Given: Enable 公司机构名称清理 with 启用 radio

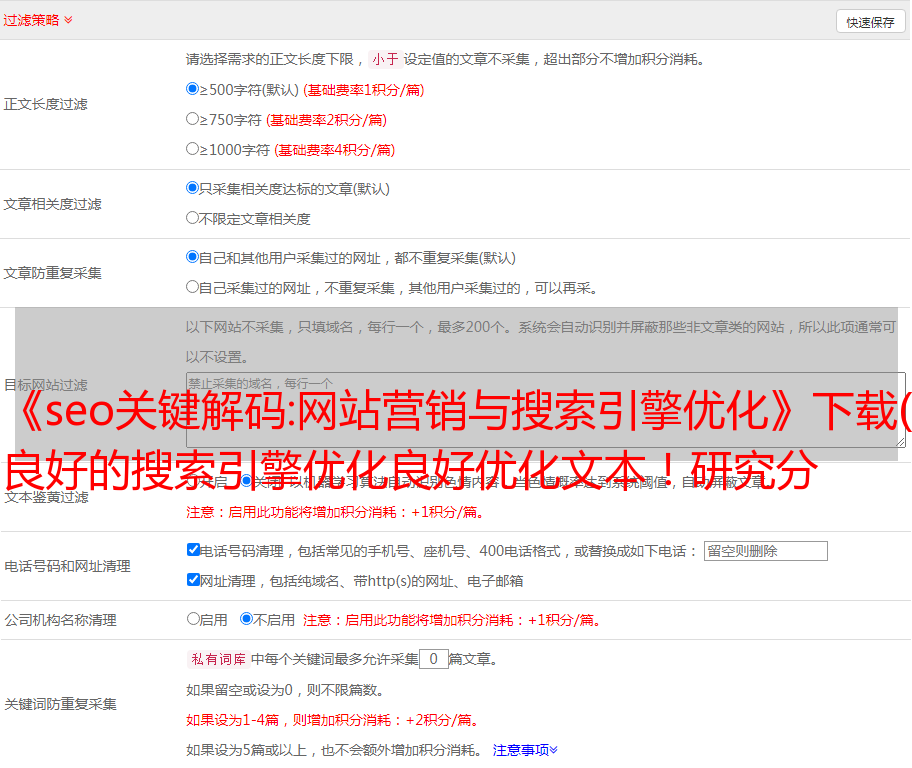Looking at the screenshot, I should [194, 619].
